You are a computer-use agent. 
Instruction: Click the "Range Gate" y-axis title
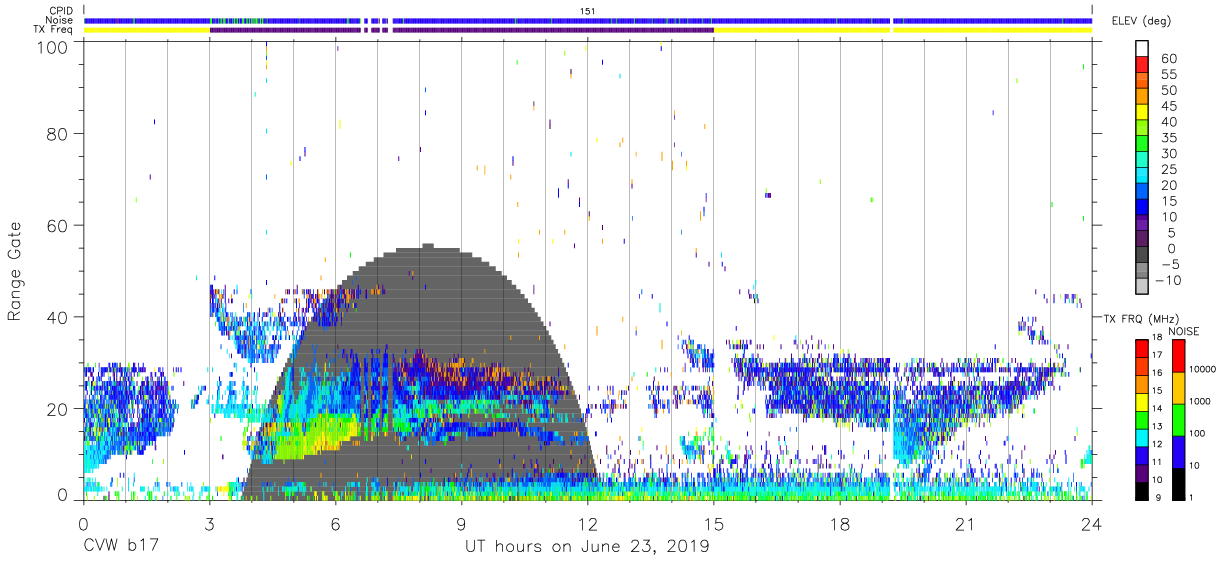point(15,270)
